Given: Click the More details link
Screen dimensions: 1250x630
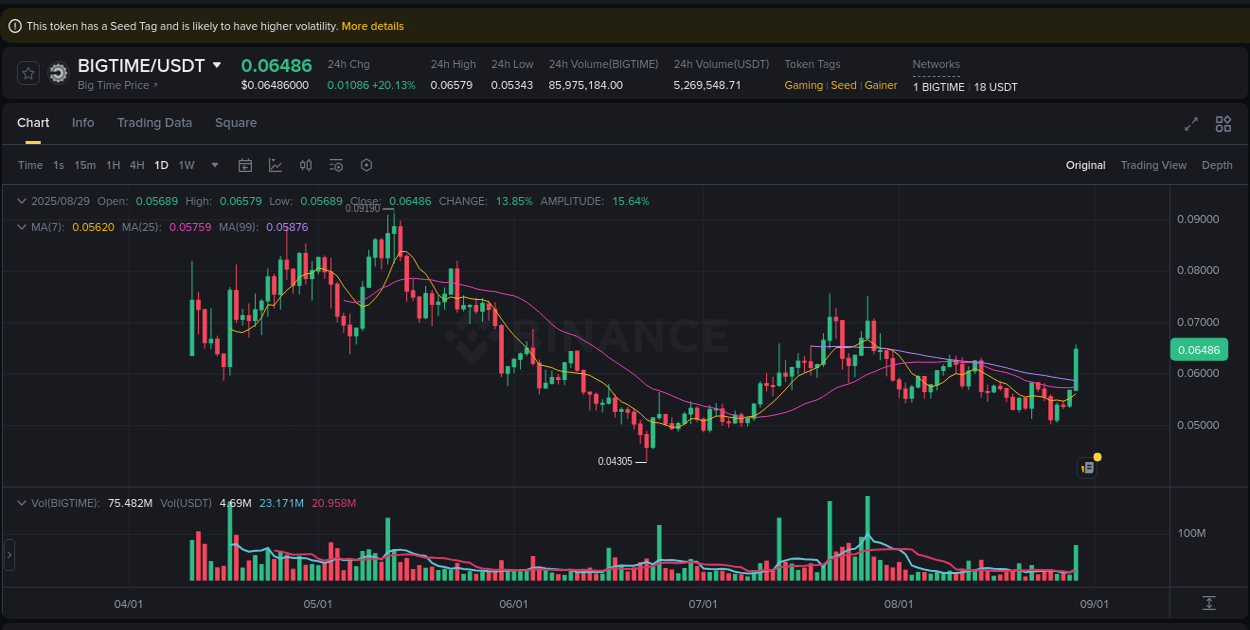Looking at the screenshot, I should [x=372, y=25].
